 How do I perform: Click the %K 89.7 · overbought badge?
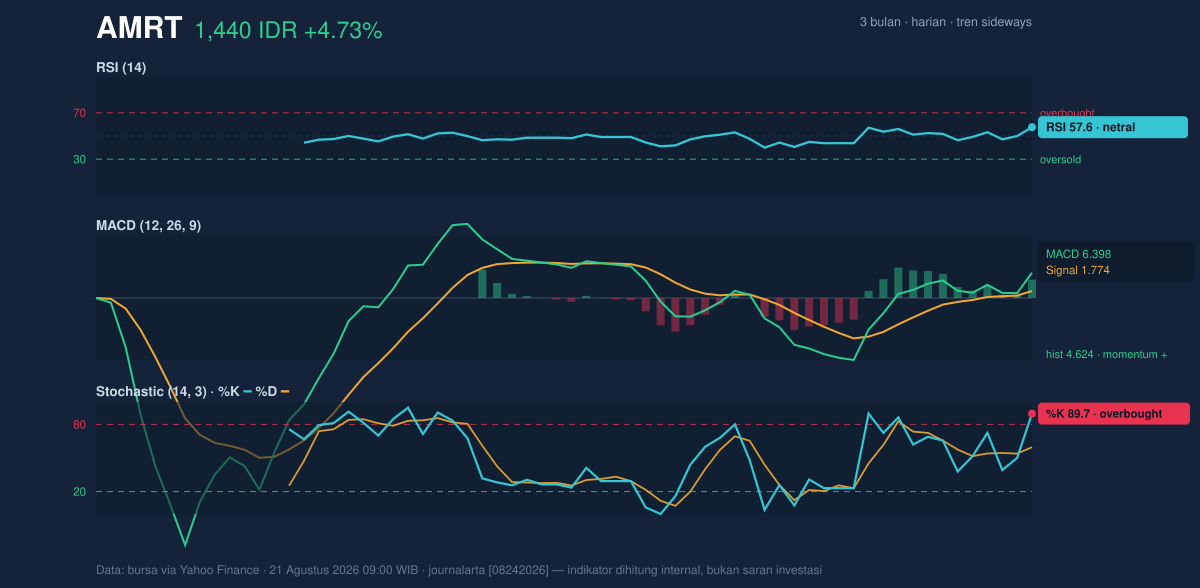[1114, 413]
